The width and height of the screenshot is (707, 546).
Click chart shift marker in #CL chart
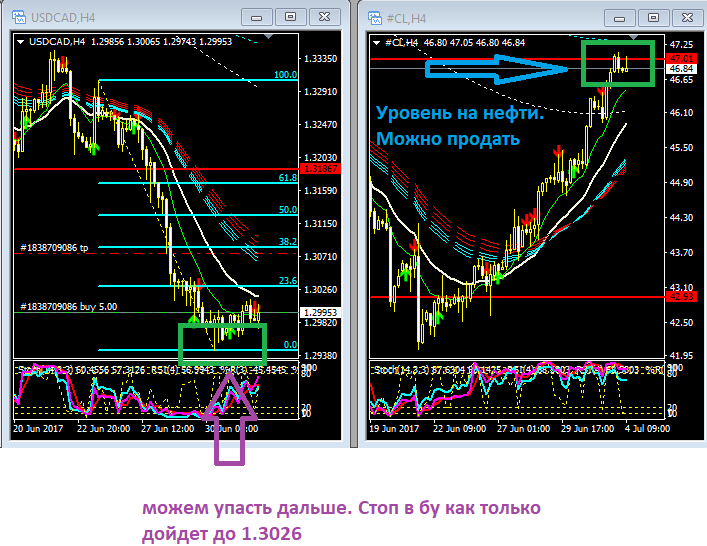tap(633, 37)
